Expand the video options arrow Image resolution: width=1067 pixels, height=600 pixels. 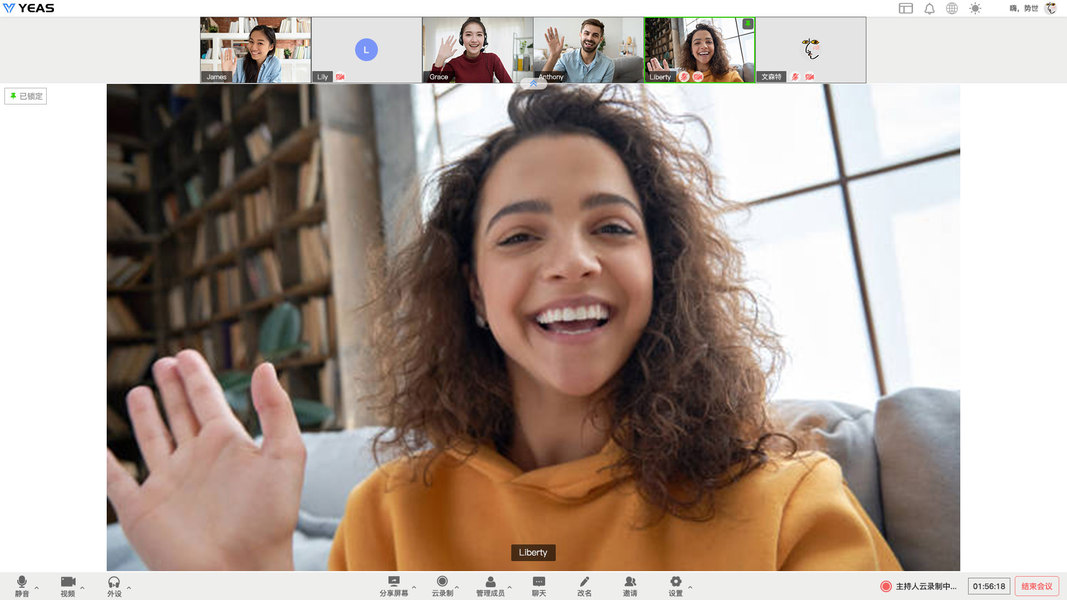tap(82, 588)
